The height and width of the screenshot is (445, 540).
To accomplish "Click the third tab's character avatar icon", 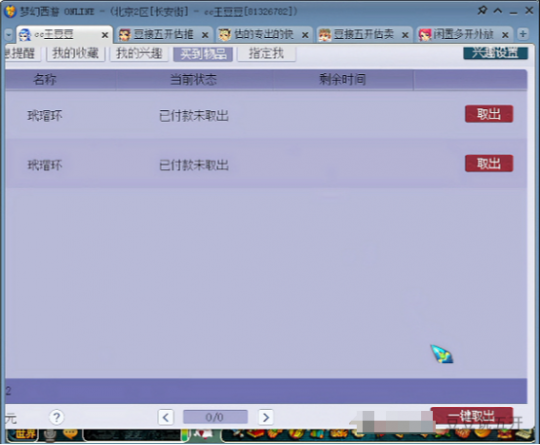I will point(225,34).
